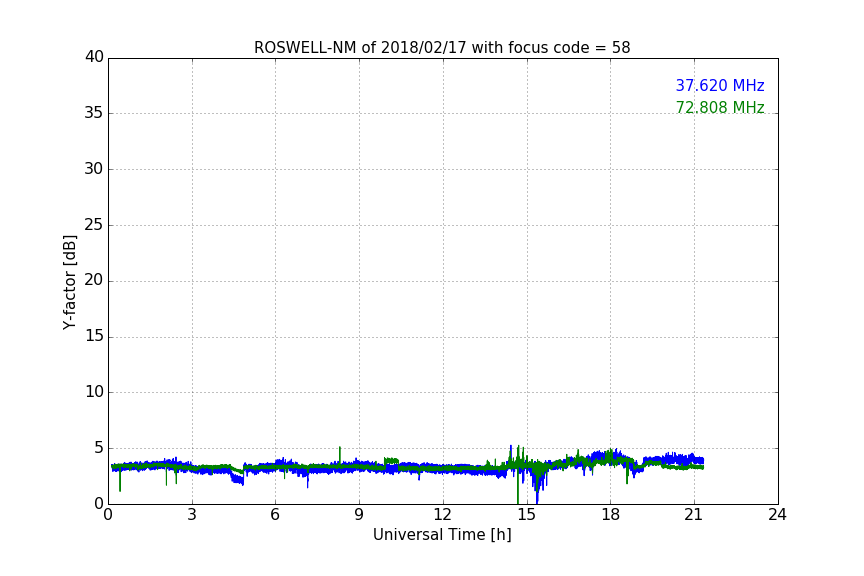The width and height of the screenshot is (864, 576).
Task: Click the 'Y-factor [dB]' axis label
Action: tap(69, 282)
